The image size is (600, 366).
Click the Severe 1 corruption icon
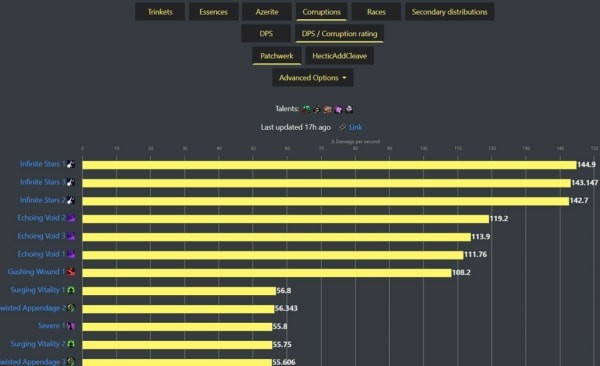[x=71, y=326]
